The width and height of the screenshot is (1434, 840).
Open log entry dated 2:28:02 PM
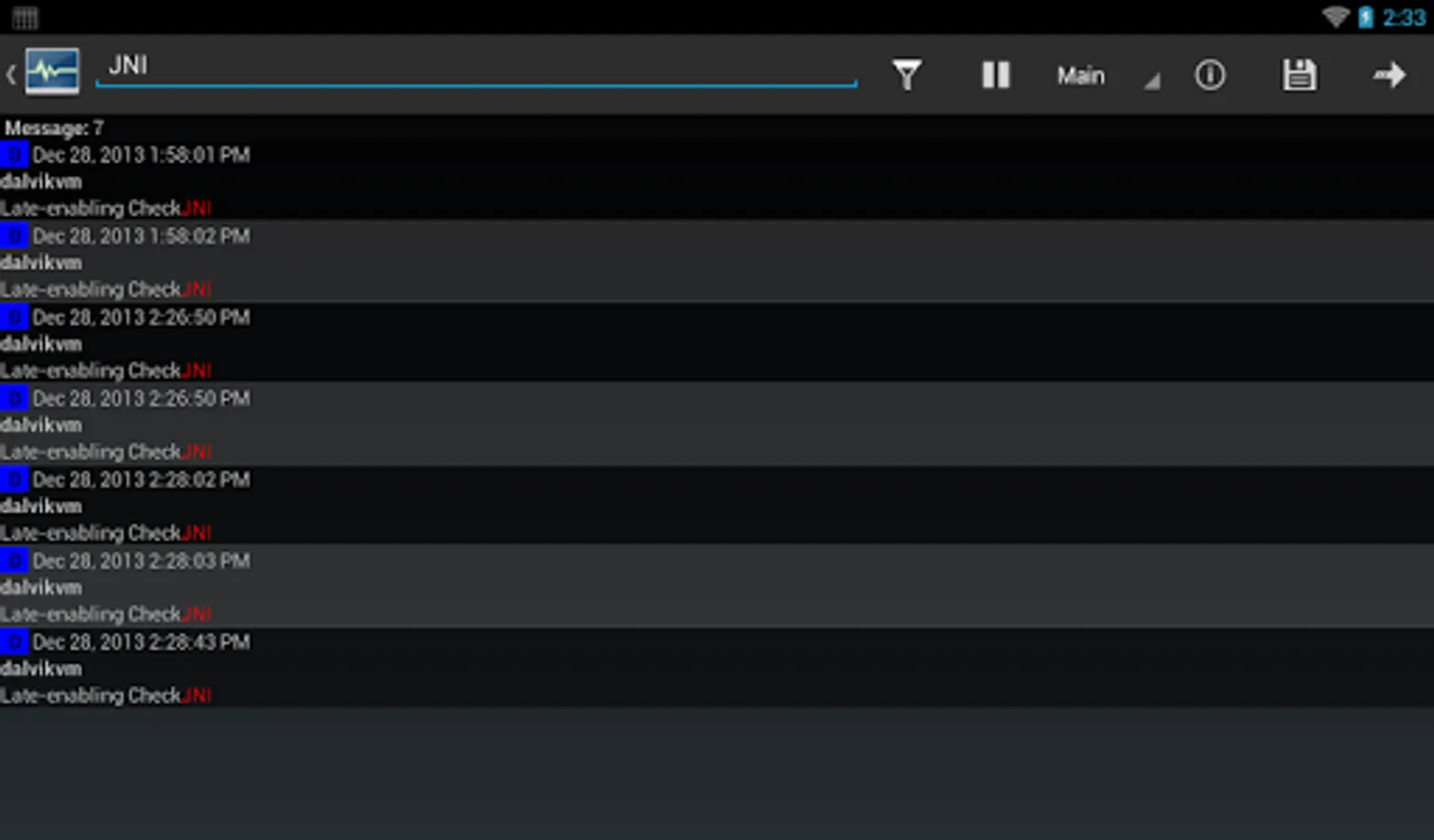(717, 505)
